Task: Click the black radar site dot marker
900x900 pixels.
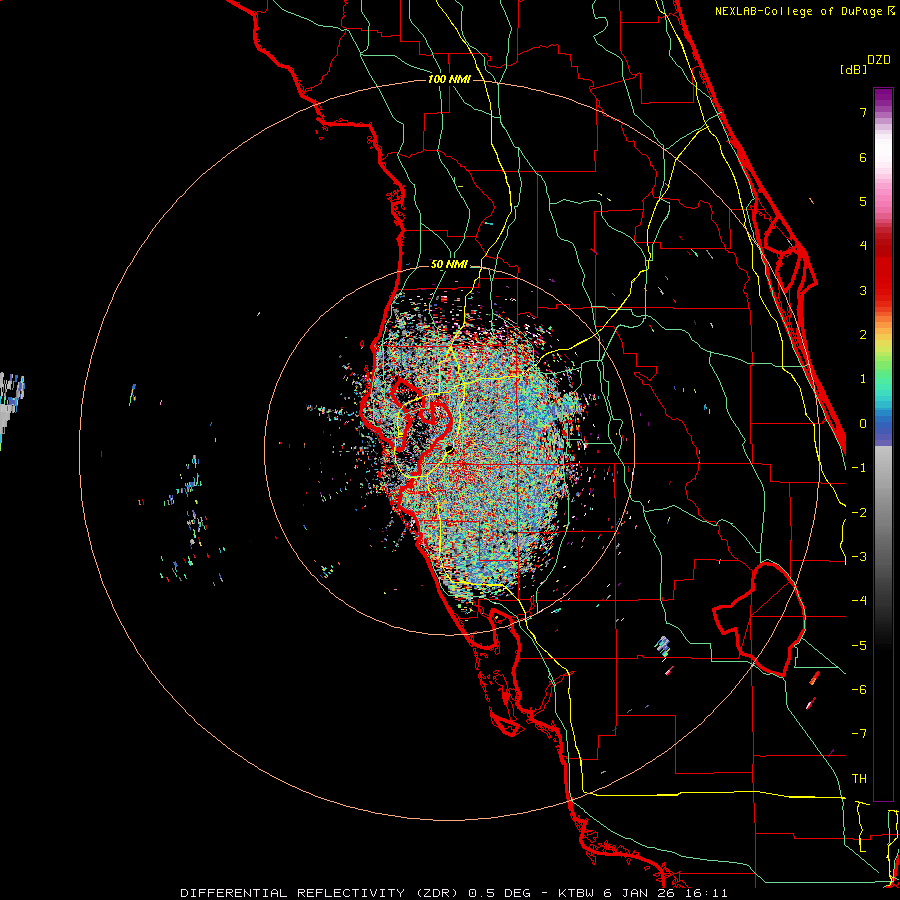Action: pos(449,449)
